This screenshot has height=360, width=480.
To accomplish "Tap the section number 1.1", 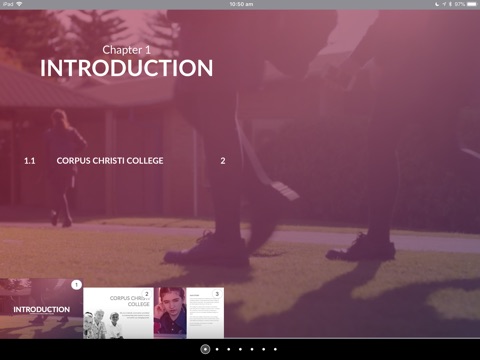I will (x=30, y=161).
